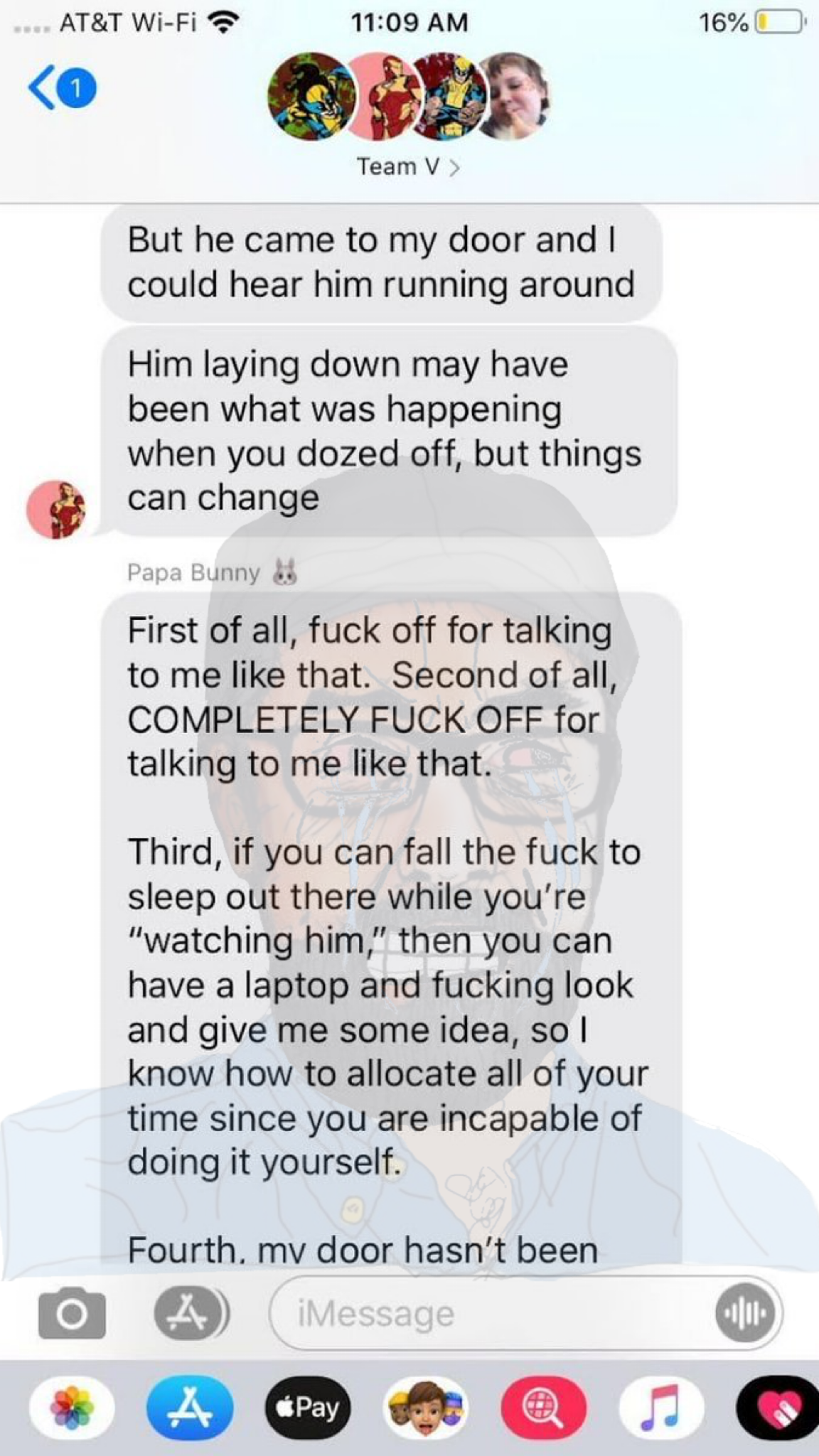Open the Photos app in iMessage drawer
The height and width of the screenshot is (1456, 819).
[x=72, y=1408]
